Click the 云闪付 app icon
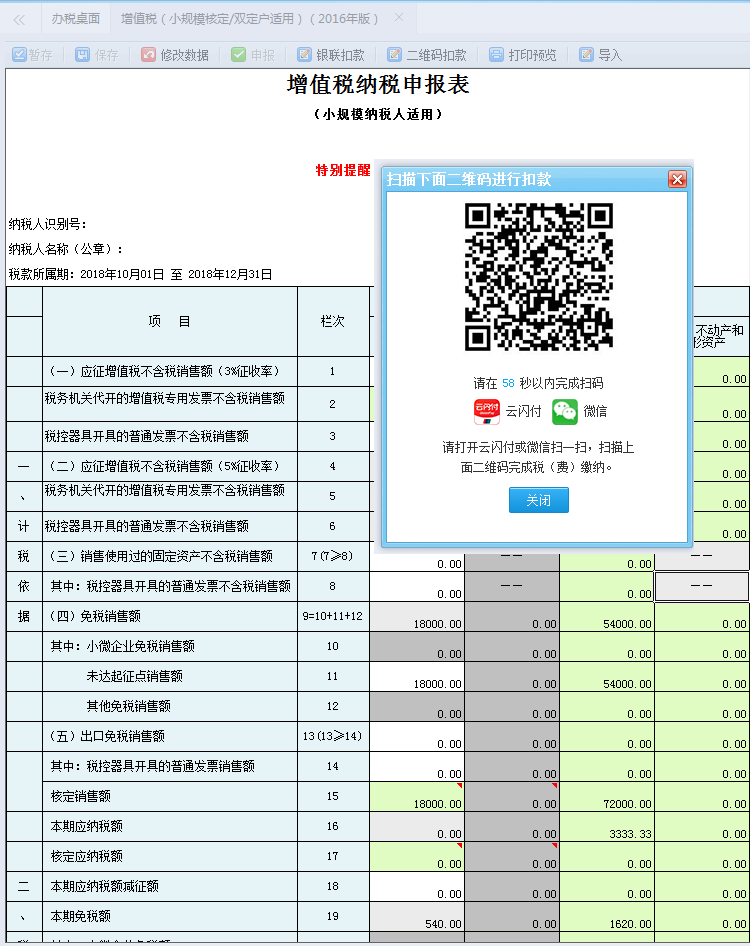750x946 pixels. point(486,411)
